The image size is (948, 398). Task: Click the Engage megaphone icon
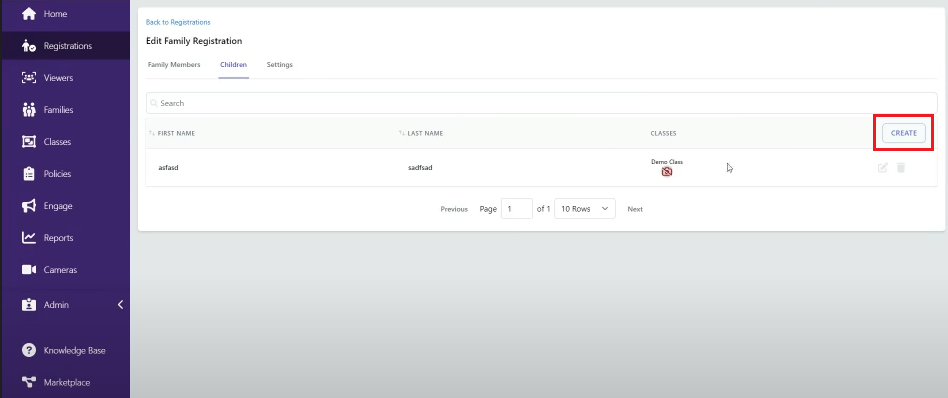pos(29,206)
